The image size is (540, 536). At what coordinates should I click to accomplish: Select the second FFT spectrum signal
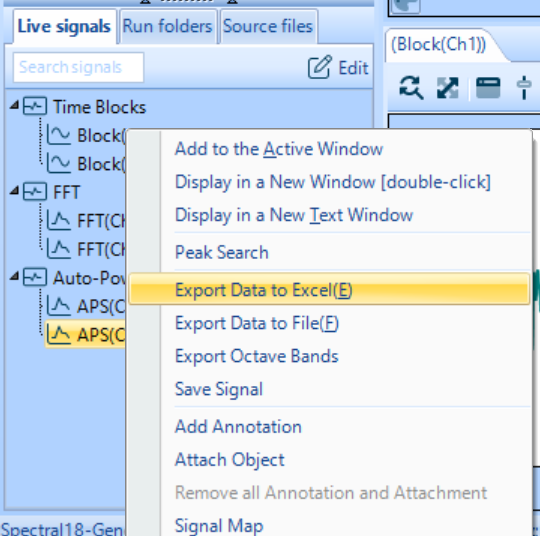click(x=86, y=249)
